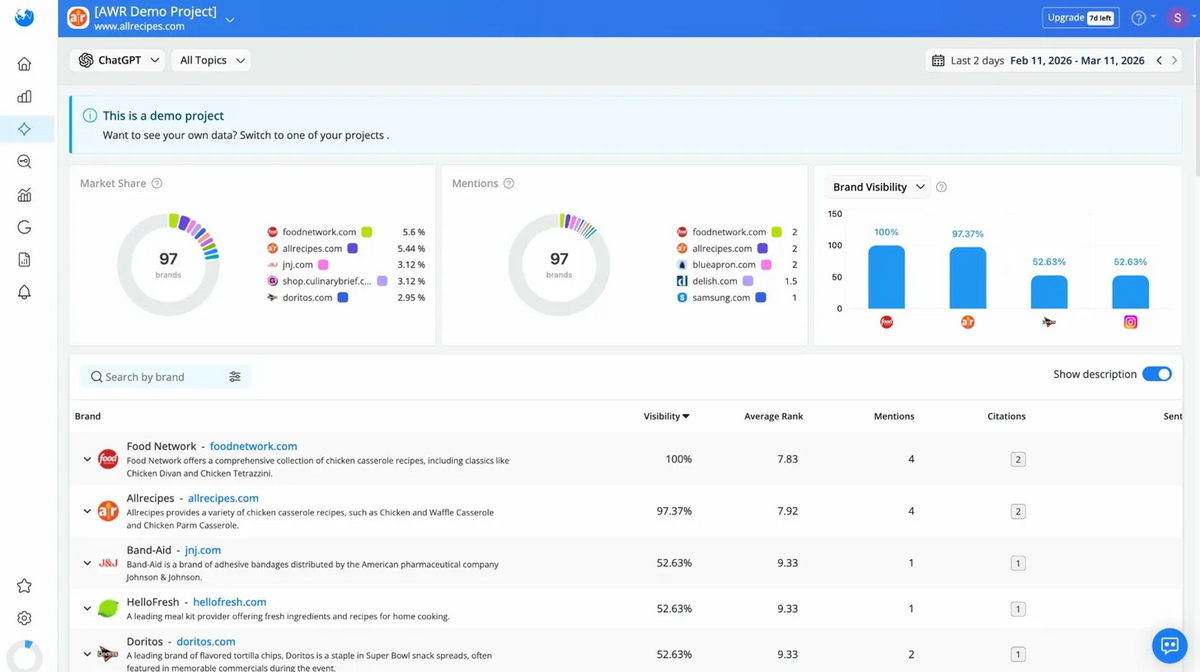Image resolution: width=1200 pixels, height=672 pixels.
Task: Click the Upgrade 7d left button
Action: (1080, 18)
